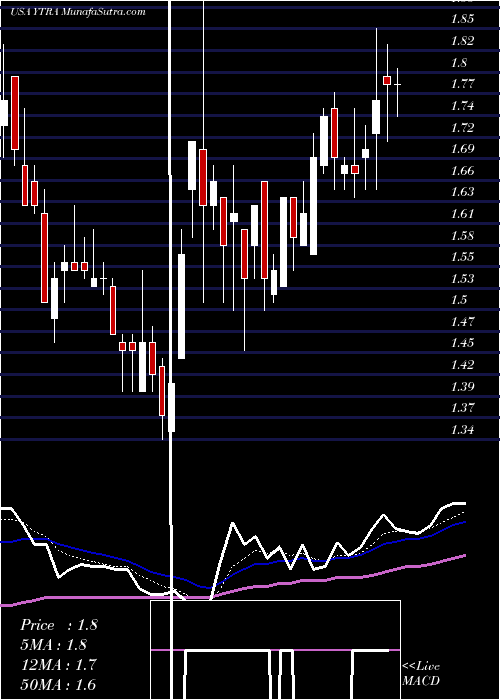Click the 1.61 price axis label
This screenshot has height=700, width=500.
[x=462, y=214]
